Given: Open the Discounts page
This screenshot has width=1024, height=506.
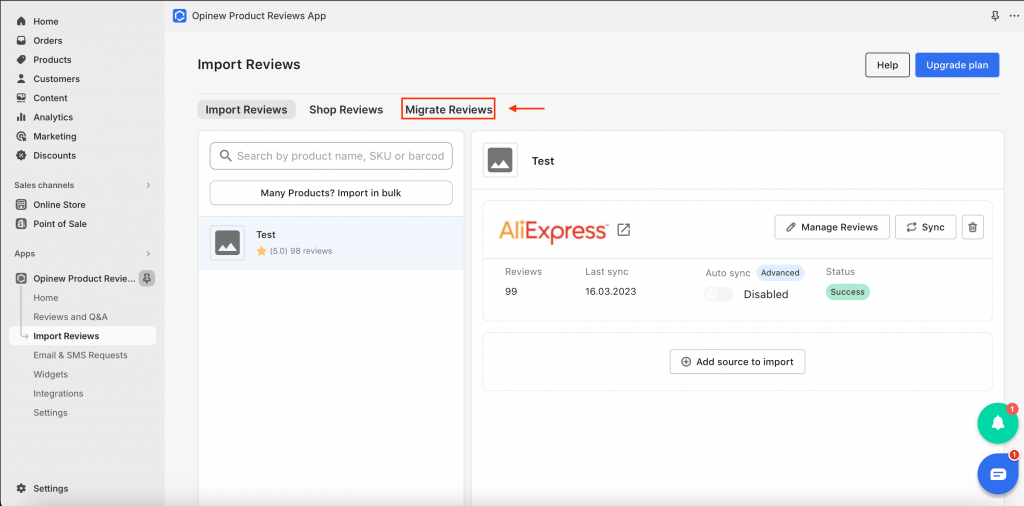Looking at the screenshot, I should click(54, 155).
